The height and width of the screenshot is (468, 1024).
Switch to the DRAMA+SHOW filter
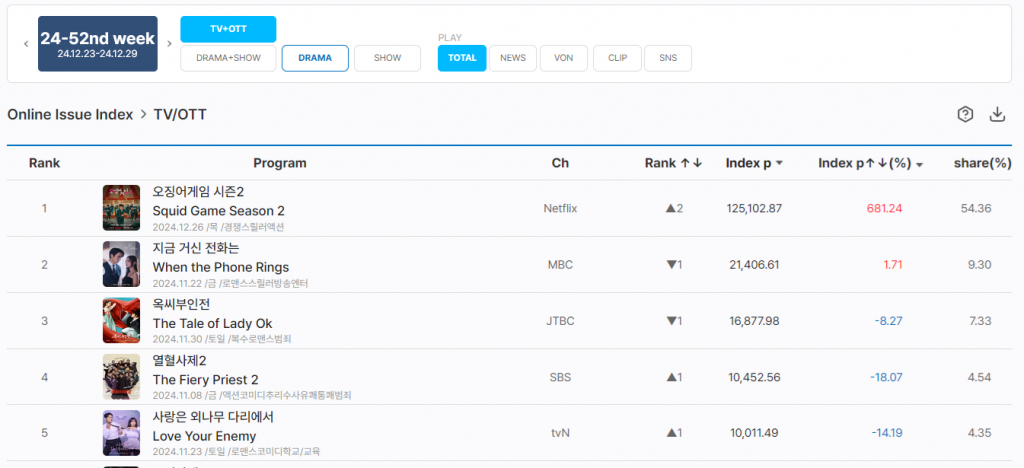click(x=228, y=58)
